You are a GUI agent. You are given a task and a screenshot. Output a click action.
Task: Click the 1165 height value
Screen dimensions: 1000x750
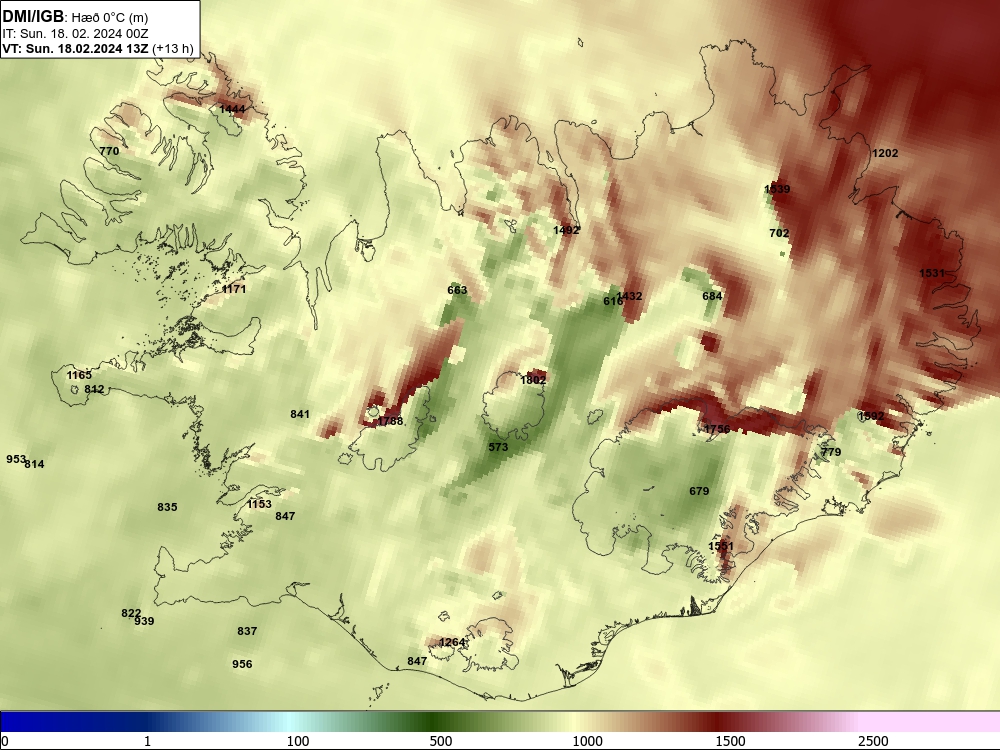coord(79,375)
